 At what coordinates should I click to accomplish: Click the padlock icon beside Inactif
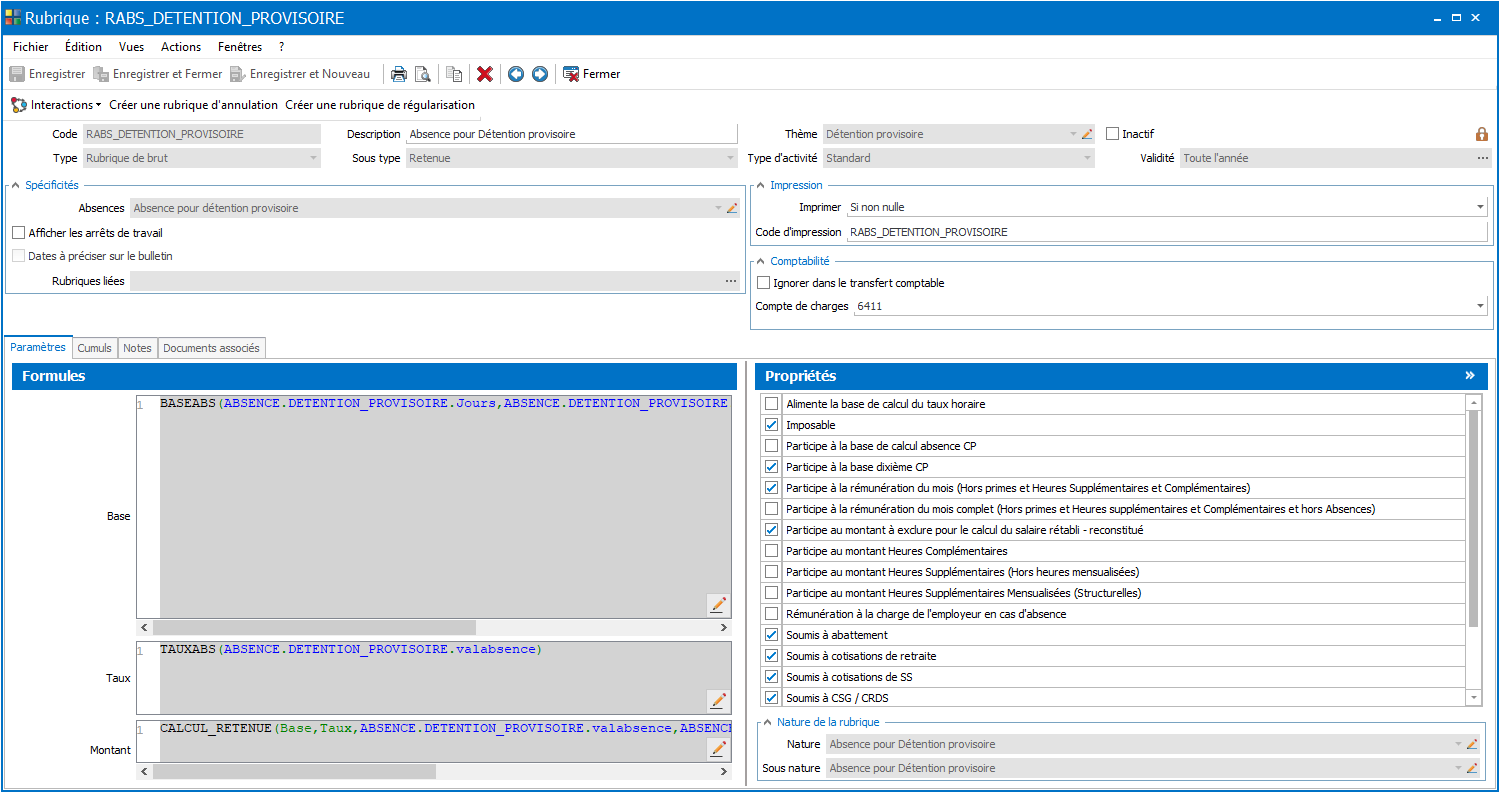(x=1482, y=134)
